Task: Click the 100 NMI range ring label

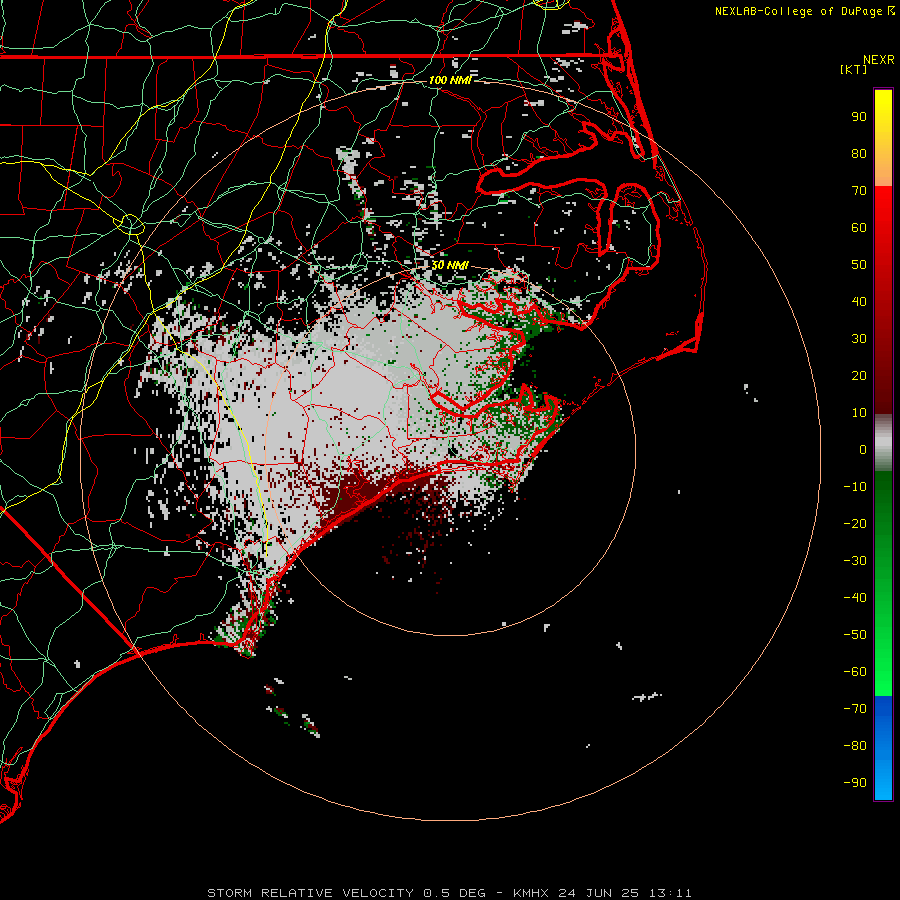Action: click(450, 80)
